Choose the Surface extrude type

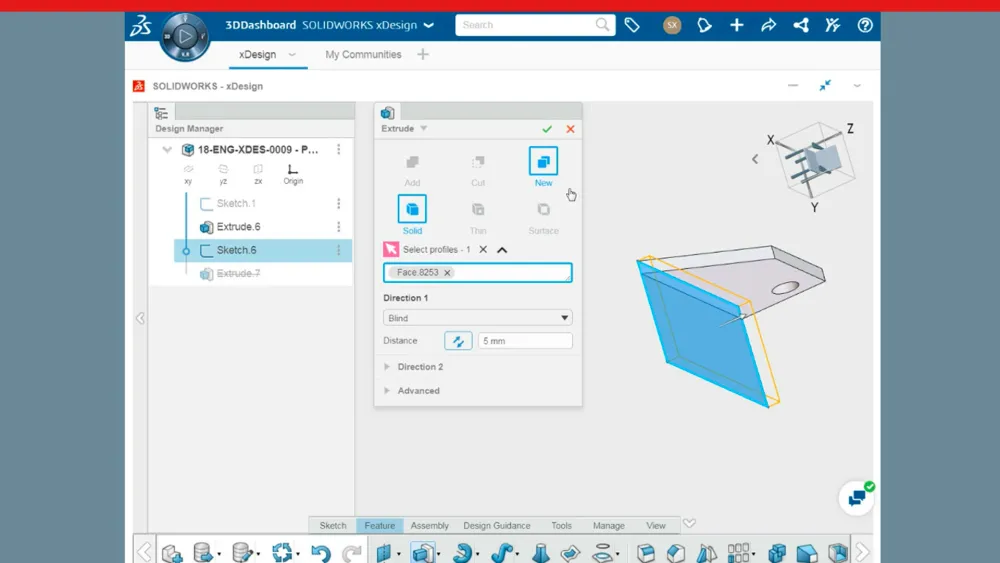pyautogui.click(x=543, y=217)
